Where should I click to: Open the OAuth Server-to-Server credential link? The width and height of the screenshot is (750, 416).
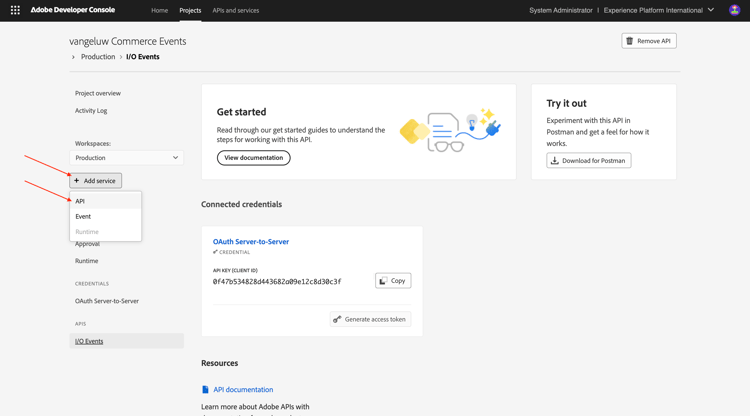251,241
